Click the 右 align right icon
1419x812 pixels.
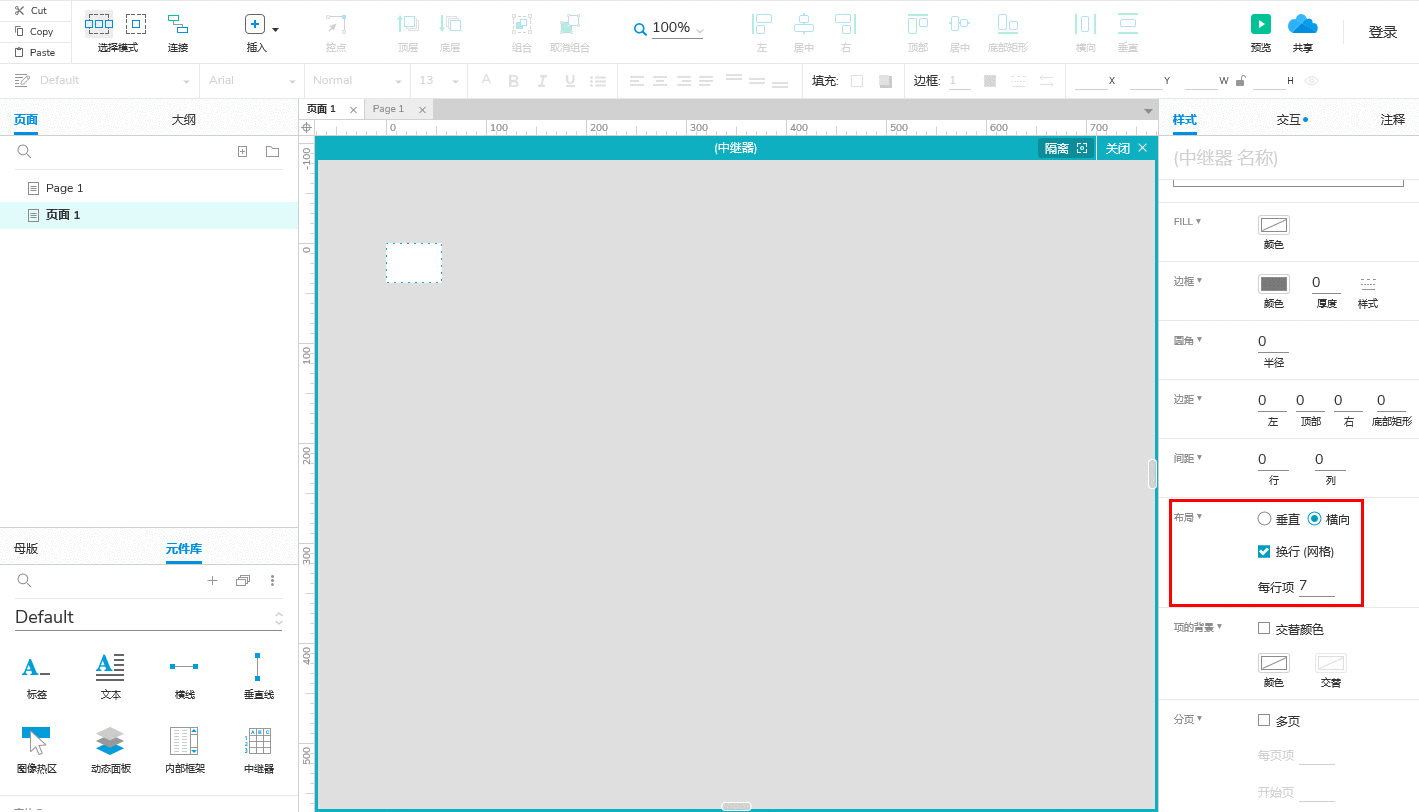click(x=846, y=24)
